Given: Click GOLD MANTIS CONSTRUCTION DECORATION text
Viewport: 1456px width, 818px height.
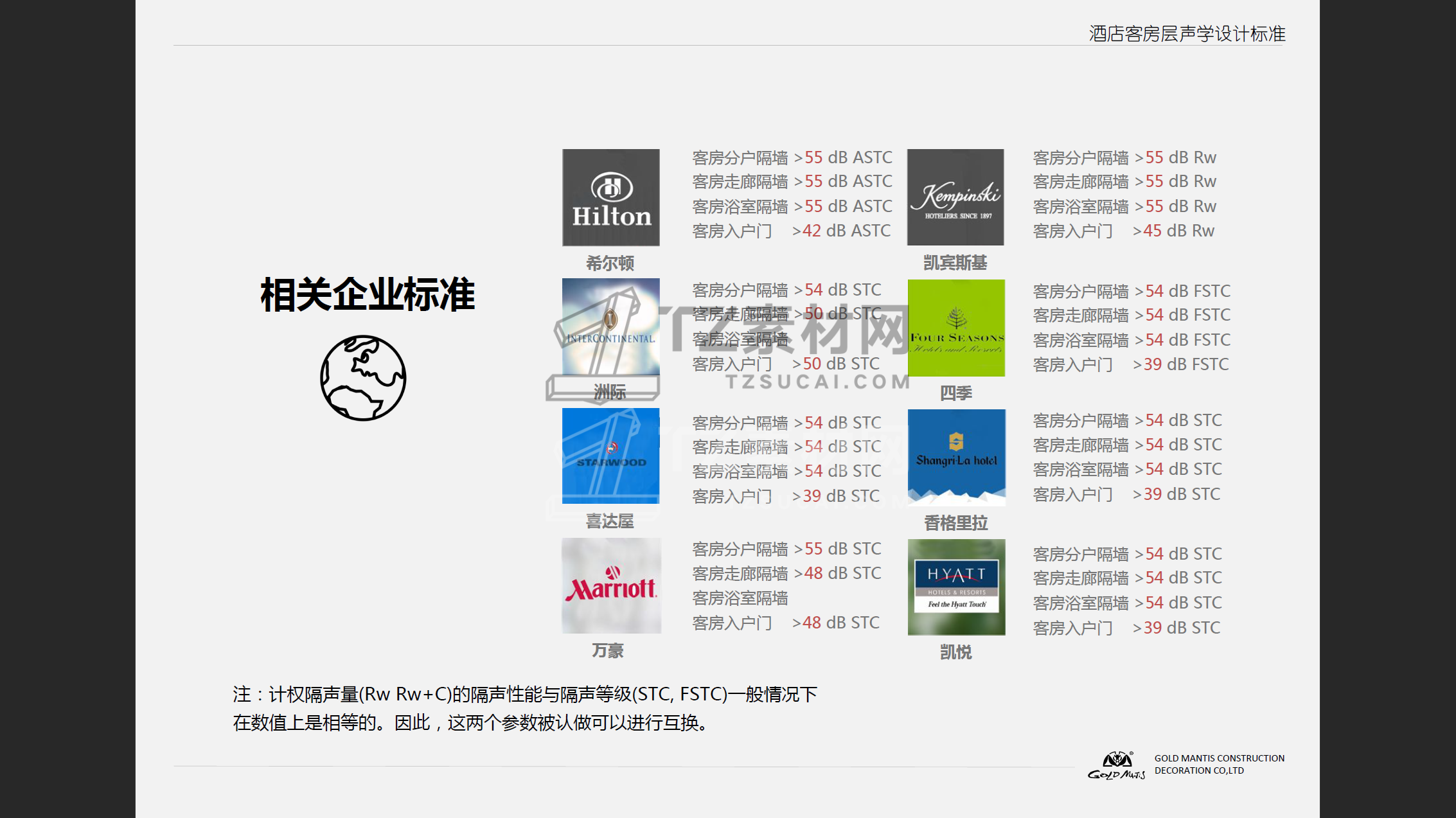Looking at the screenshot, I should click(x=1219, y=764).
